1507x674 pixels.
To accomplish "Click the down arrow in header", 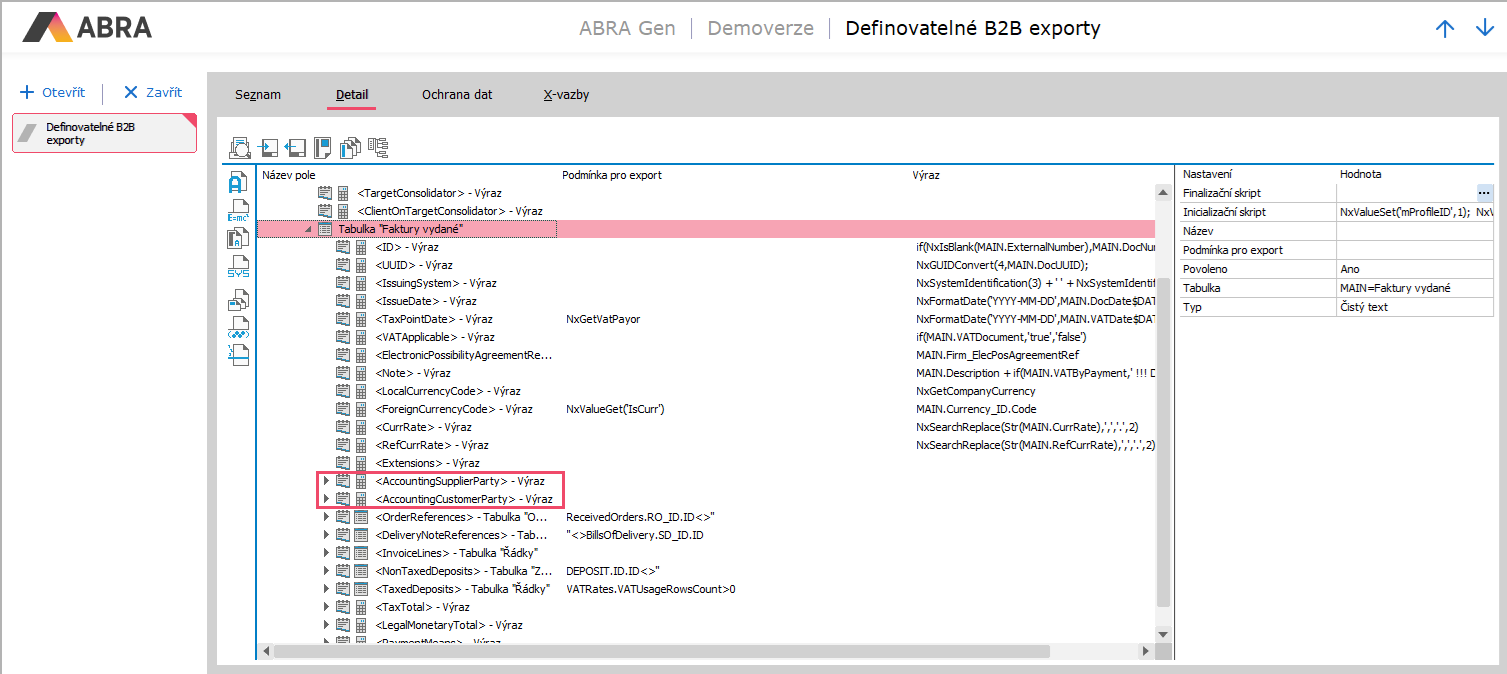I will 1485,28.
